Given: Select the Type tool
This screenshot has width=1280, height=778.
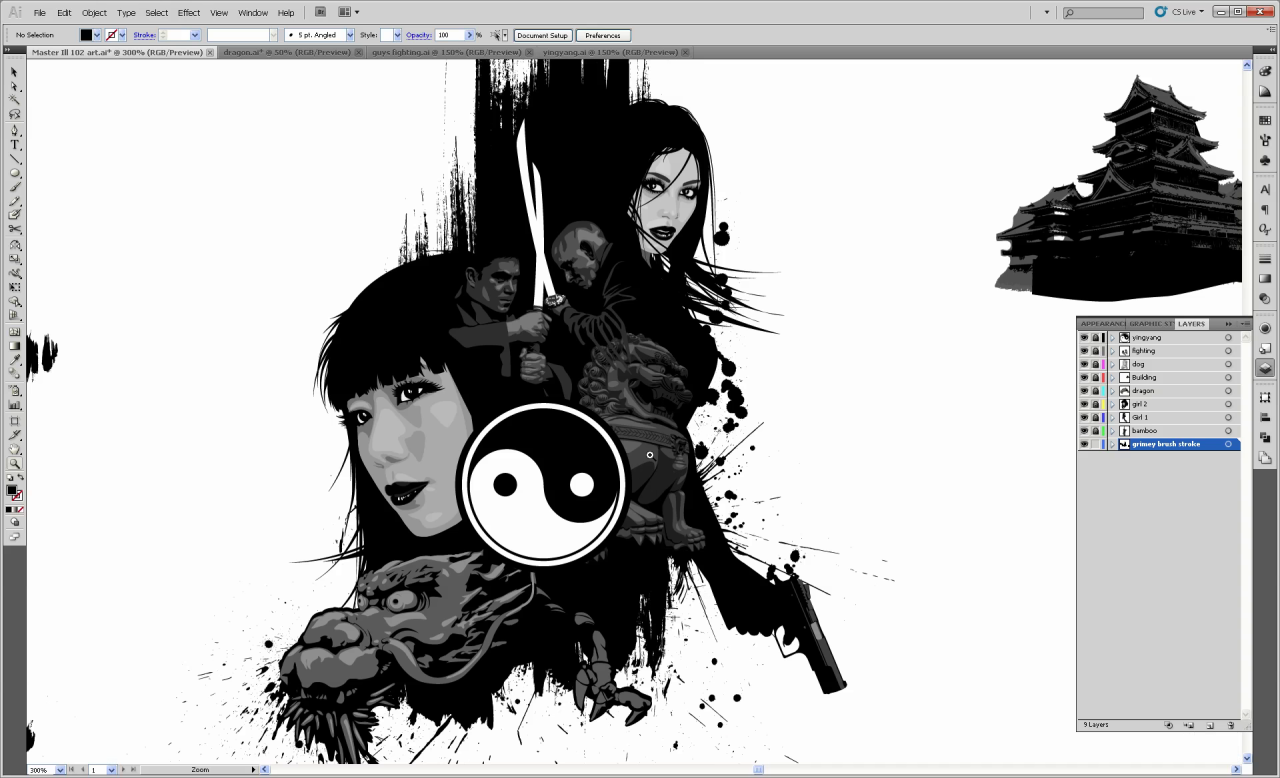Looking at the screenshot, I should [x=14, y=143].
